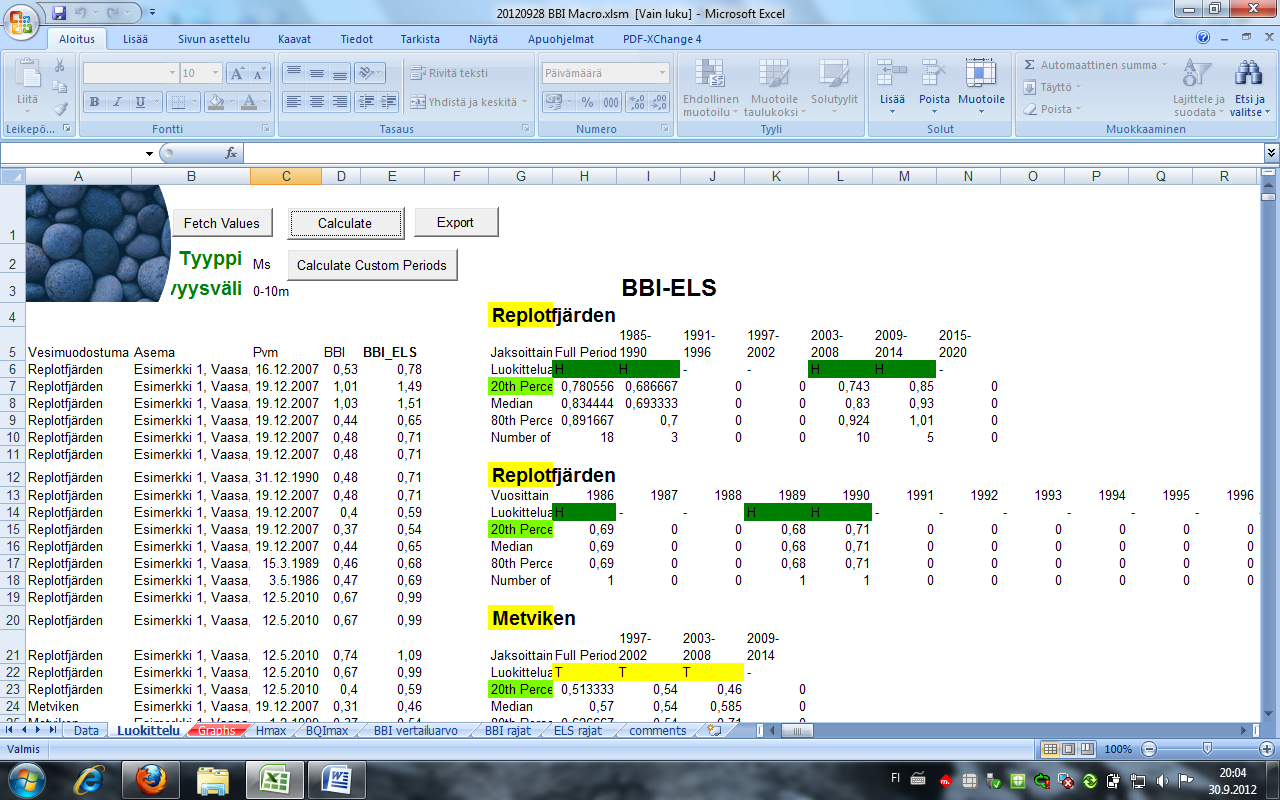The width and height of the screenshot is (1280, 800).
Task: Align text to the right
Action: (340, 102)
